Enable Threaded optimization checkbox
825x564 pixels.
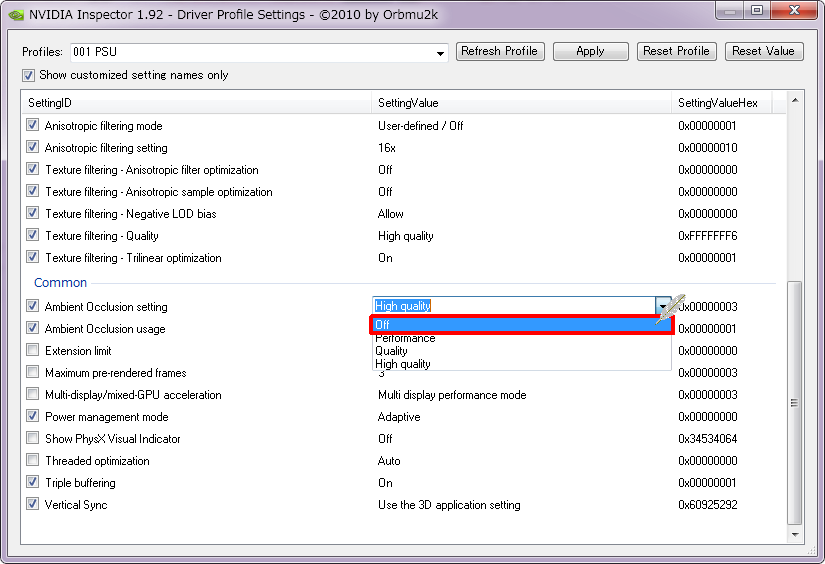tap(33, 460)
